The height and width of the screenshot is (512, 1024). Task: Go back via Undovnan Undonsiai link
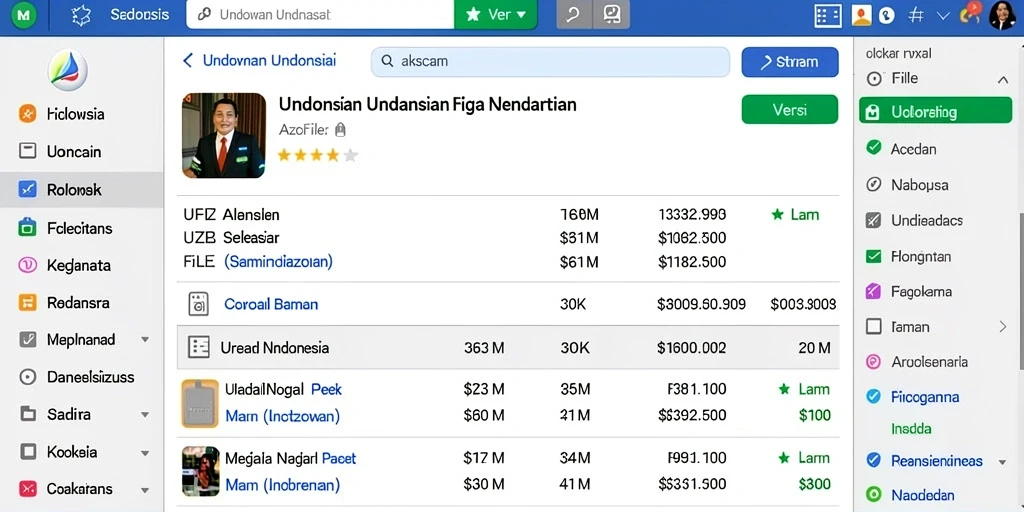pos(259,61)
